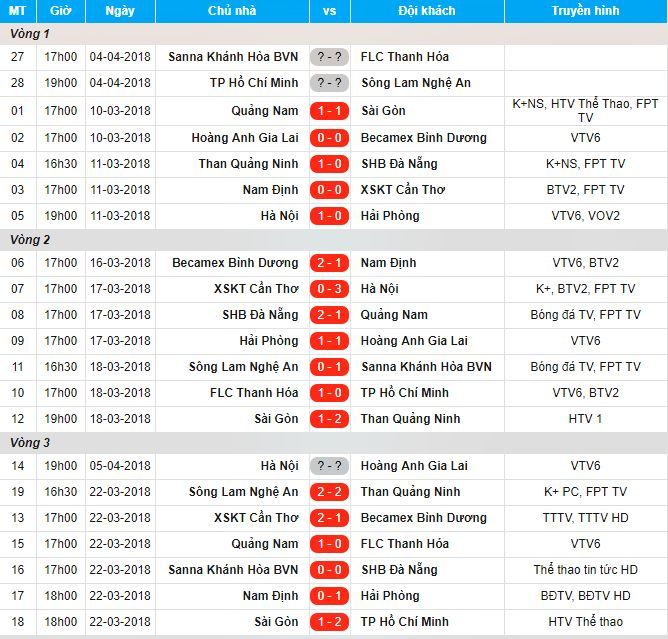Screen dimensions: 668x639
Task: Click the 'Đội khách' column header
Action: pyautogui.click(x=427, y=11)
